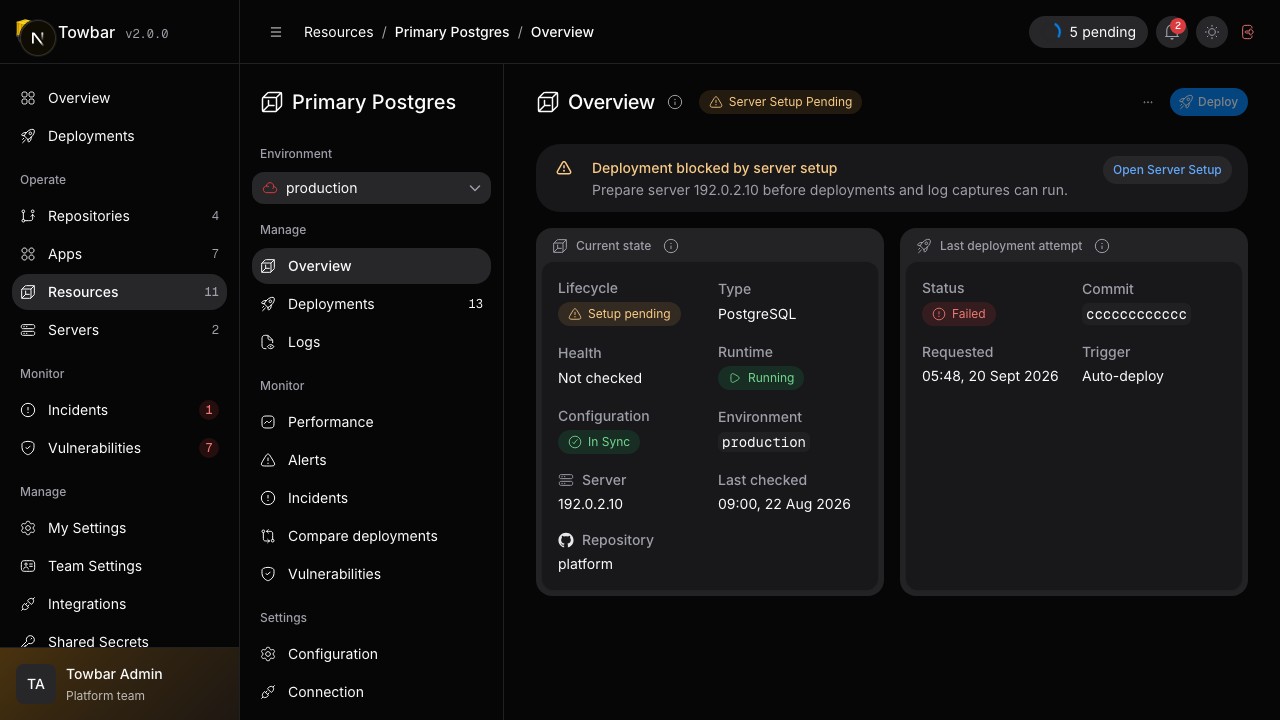
Task: Open My Settings
Action: [119, 528]
